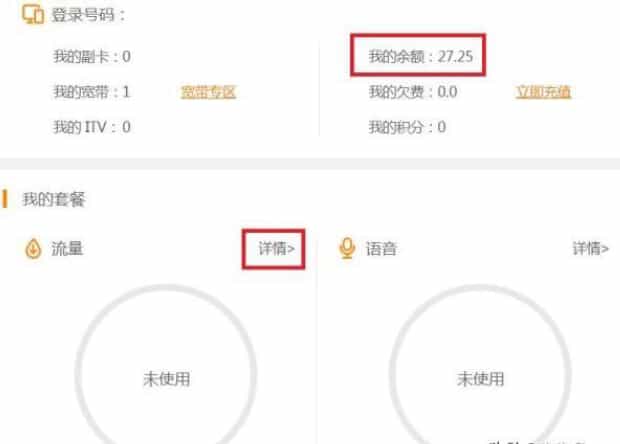Click 未使用 text inside 语音 circle
620x444 pixels.
pos(480,379)
